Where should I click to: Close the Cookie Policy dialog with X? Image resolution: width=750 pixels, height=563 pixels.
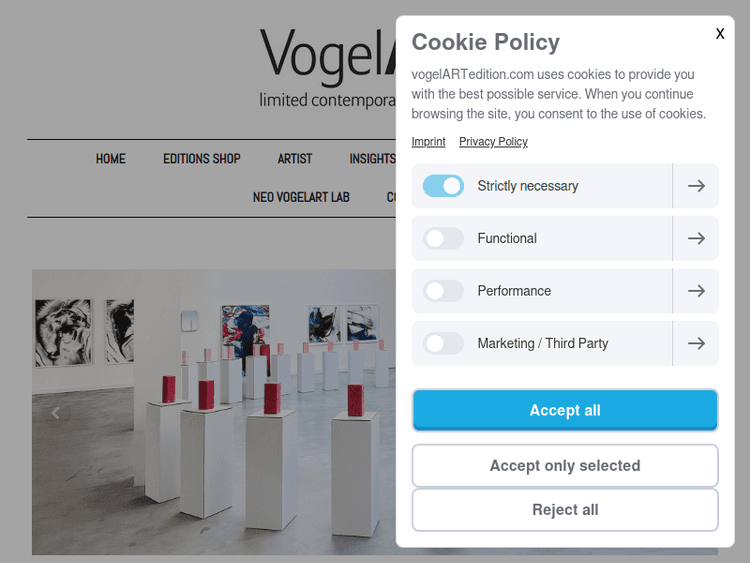point(720,34)
